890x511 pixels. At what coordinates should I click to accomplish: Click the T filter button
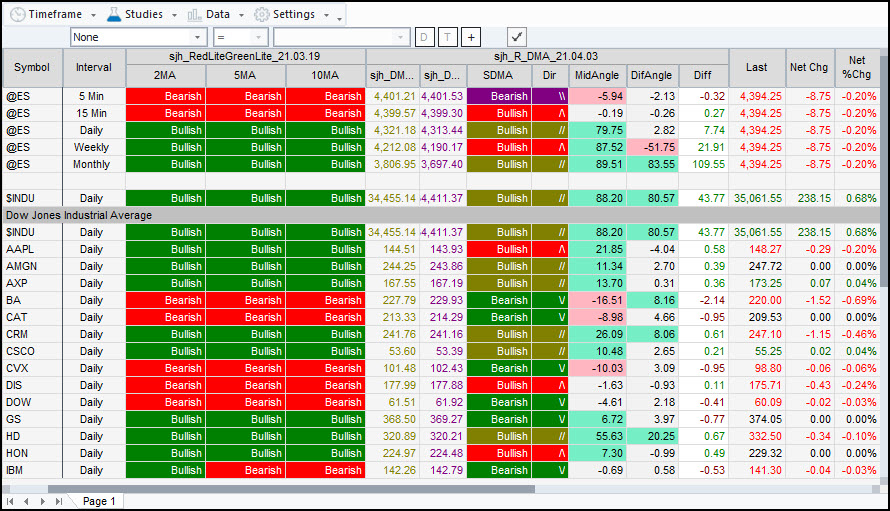(x=447, y=37)
